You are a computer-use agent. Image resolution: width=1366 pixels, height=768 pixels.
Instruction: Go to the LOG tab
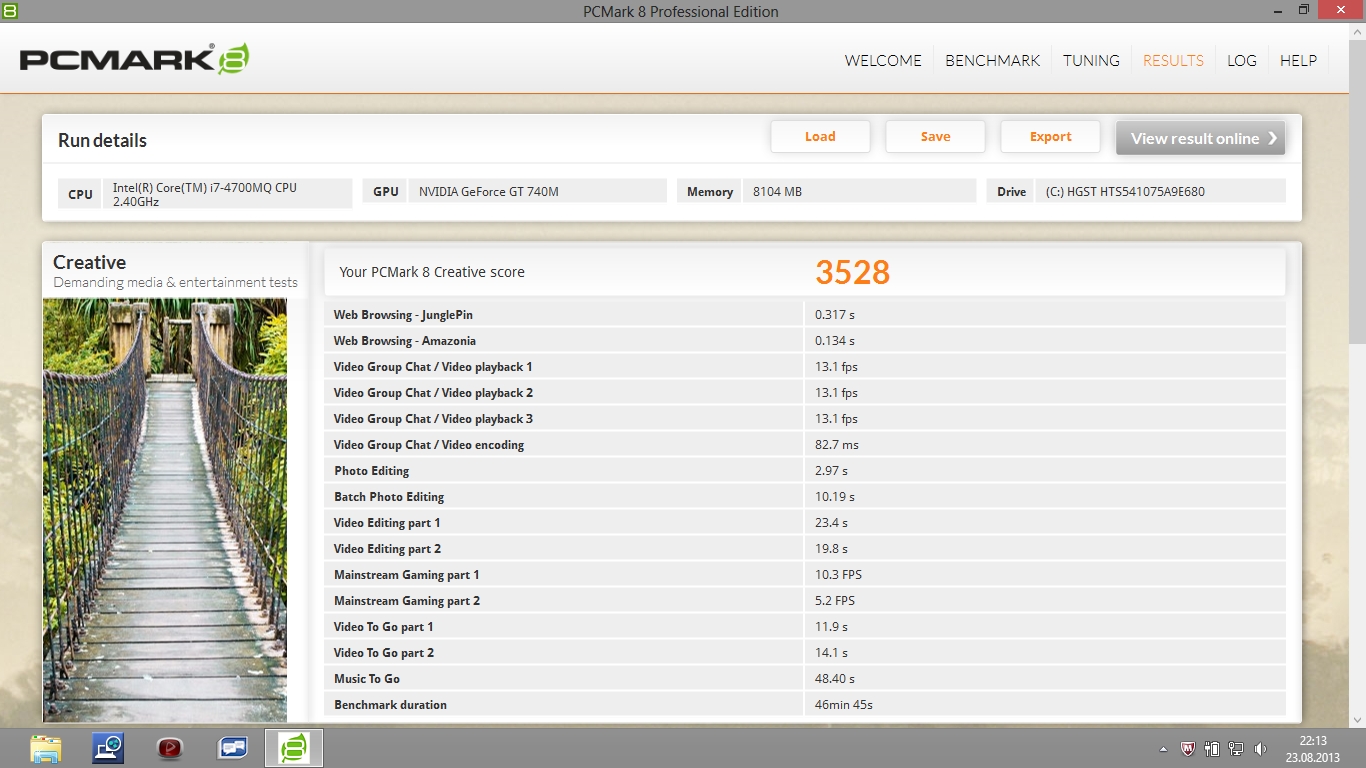[x=1242, y=60]
